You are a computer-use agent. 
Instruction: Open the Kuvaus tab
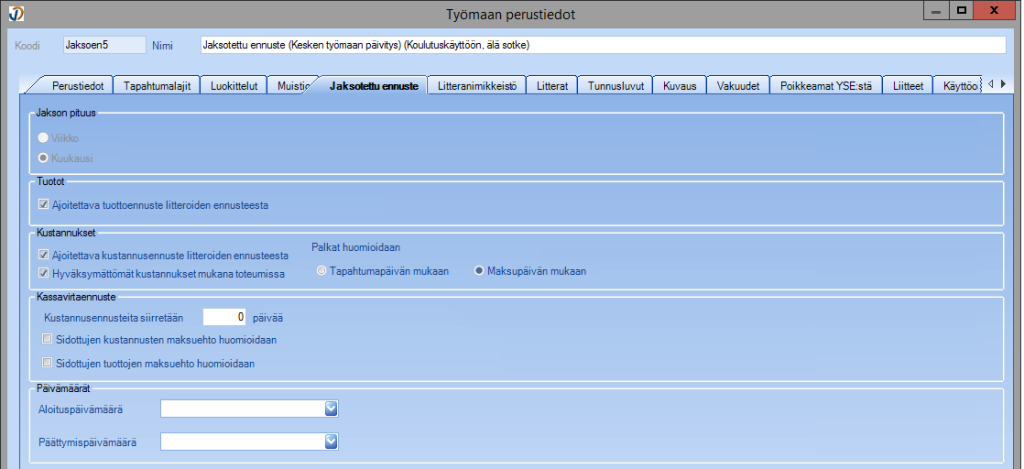click(x=680, y=86)
